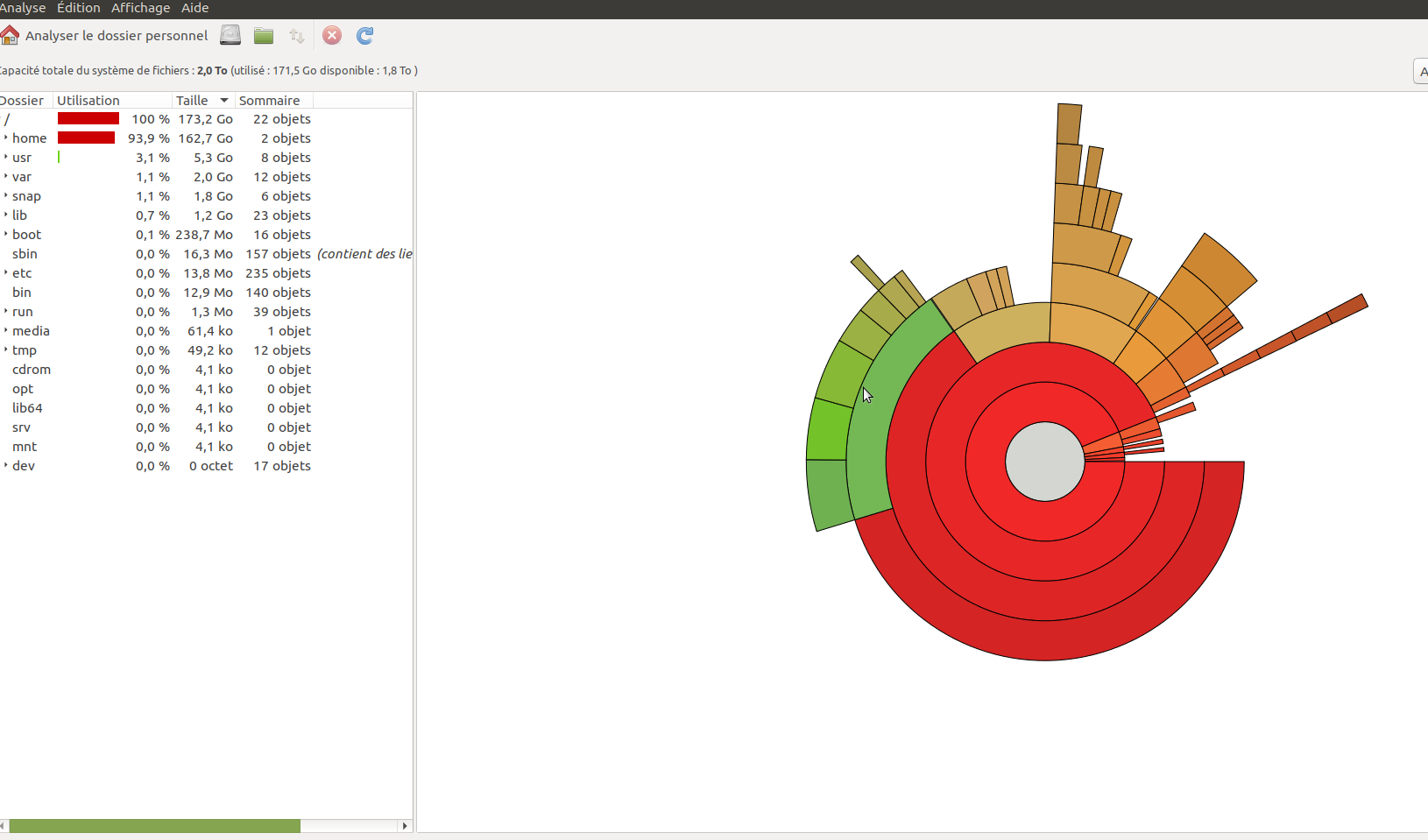1428x840 pixels.
Task: Open the Analyse menu
Action: click(22, 8)
